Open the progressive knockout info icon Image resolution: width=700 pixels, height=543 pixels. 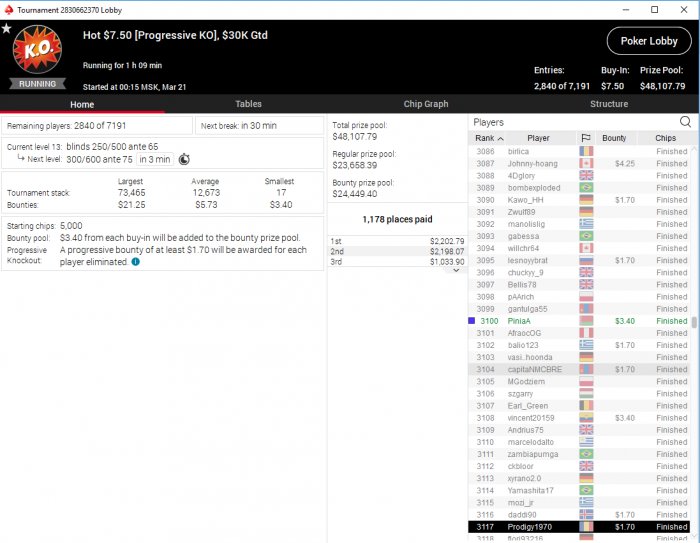pos(136,262)
